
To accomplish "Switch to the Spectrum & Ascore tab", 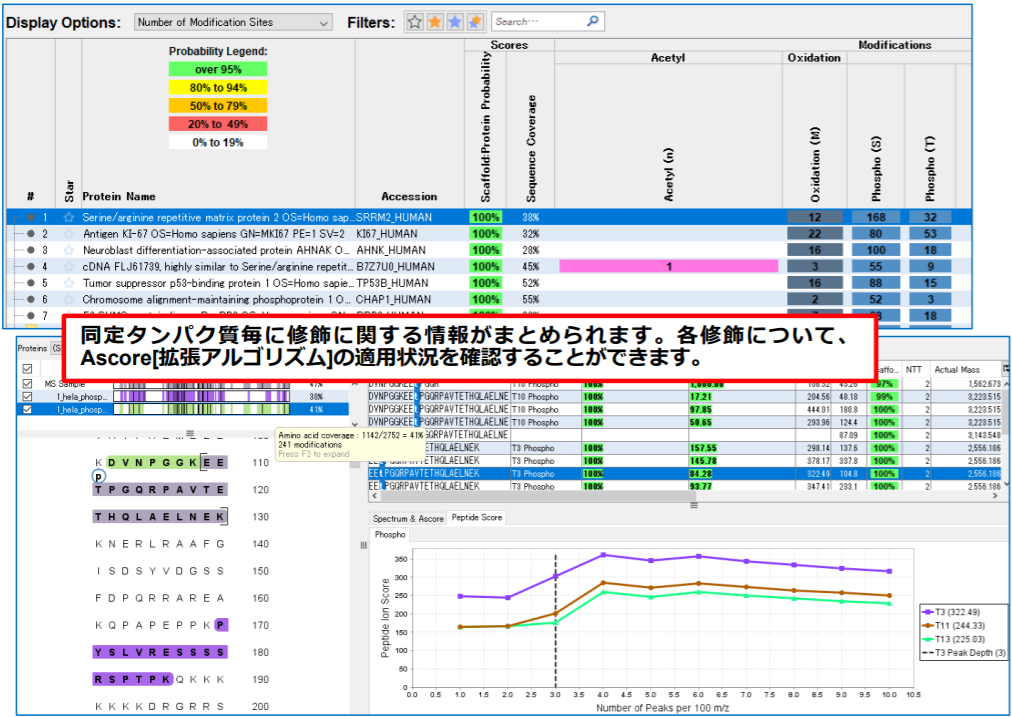I will coord(409,518).
